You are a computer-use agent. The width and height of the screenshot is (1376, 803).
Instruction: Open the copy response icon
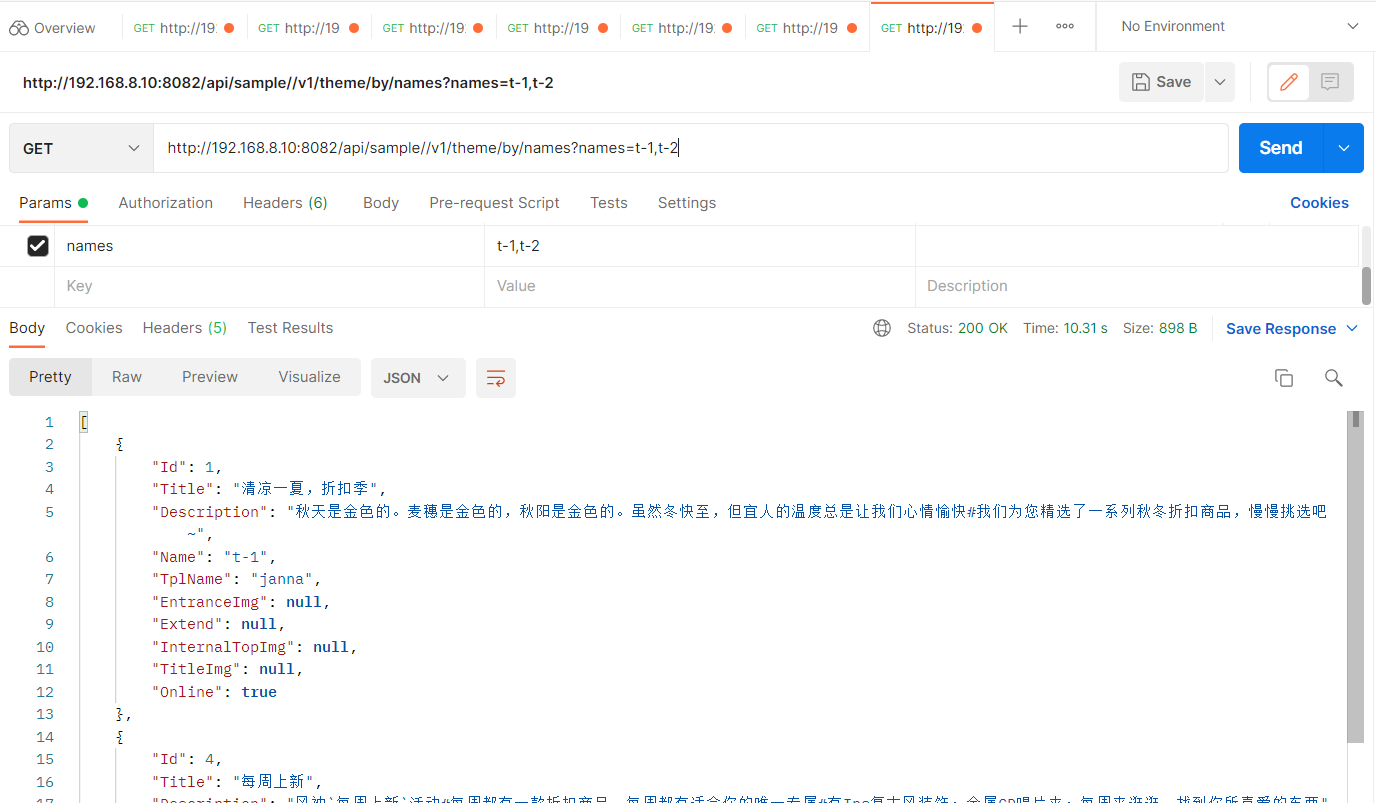pyautogui.click(x=1284, y=378)
